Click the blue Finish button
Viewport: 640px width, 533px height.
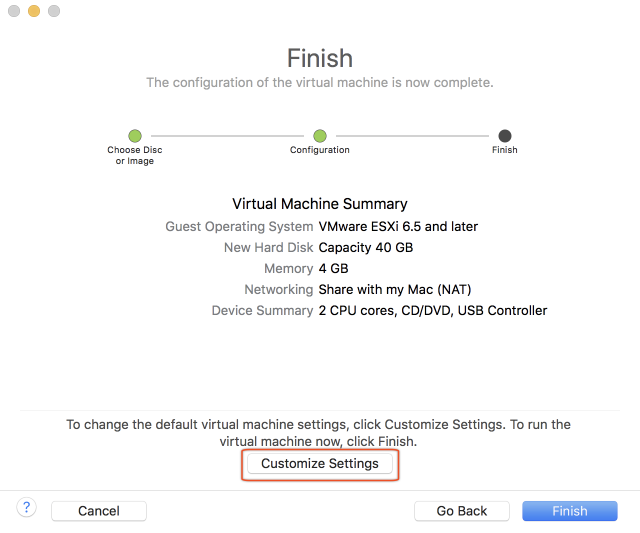570,511
